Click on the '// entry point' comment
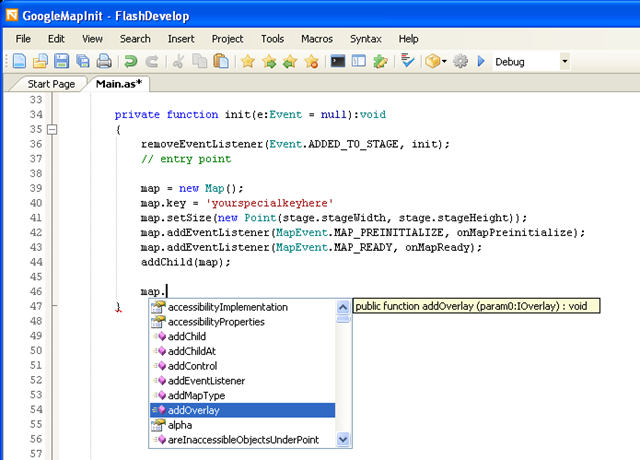The width and height of the screenshot is (640, 460). (186, 159)
